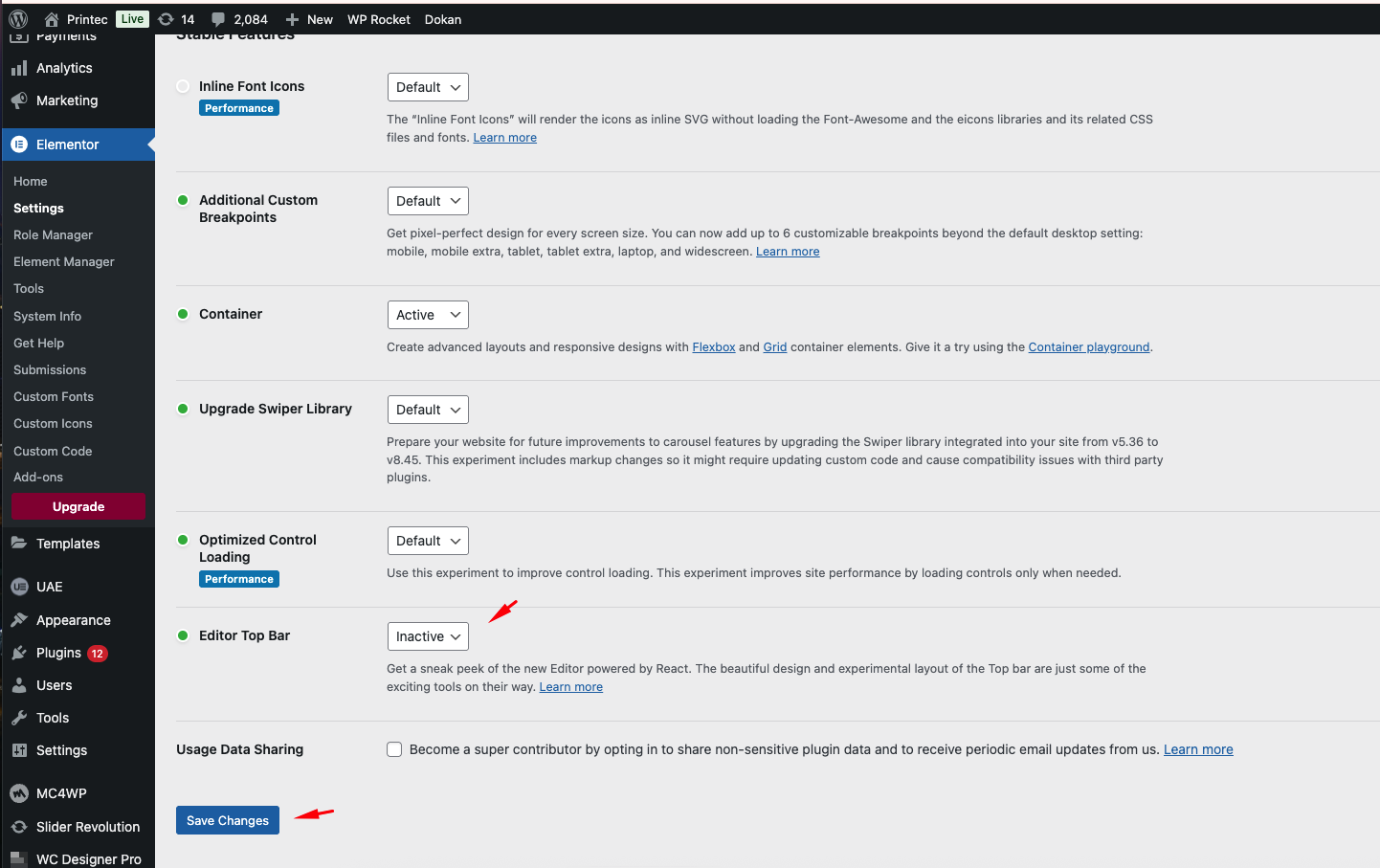
Task: Click the UAE round icon
Action: pos(19,587)
